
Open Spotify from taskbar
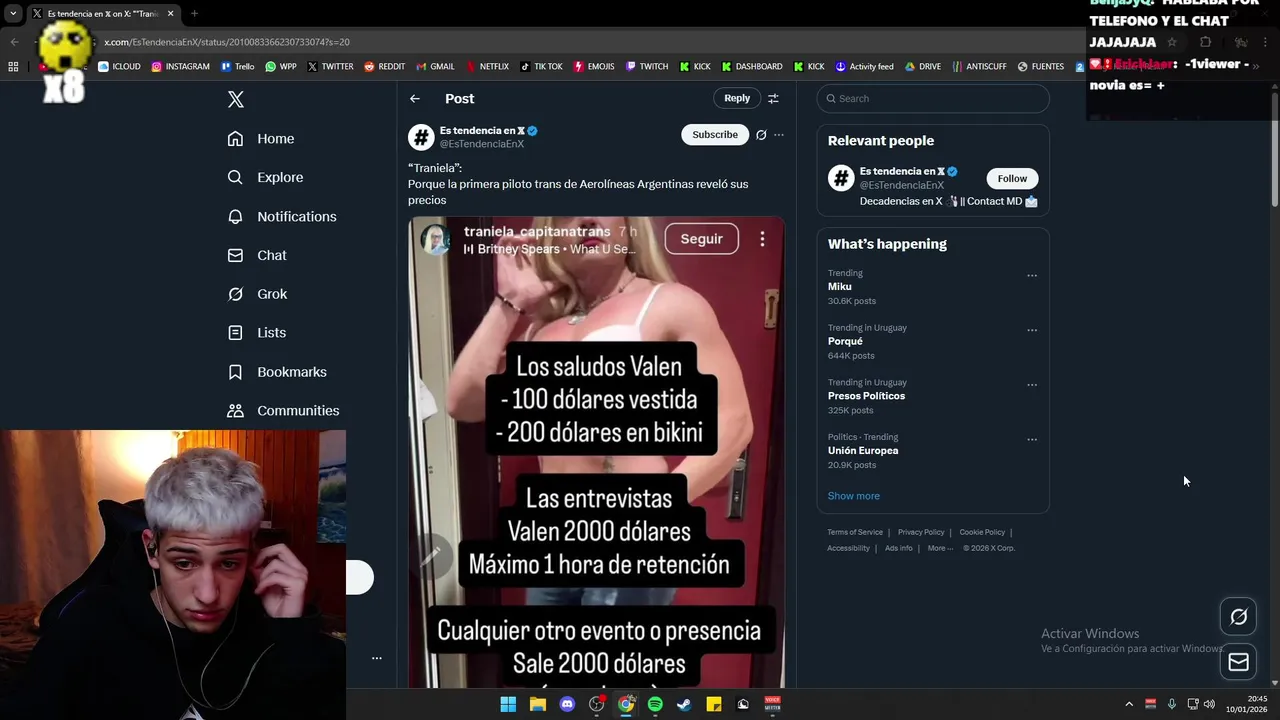click(655, 704)
